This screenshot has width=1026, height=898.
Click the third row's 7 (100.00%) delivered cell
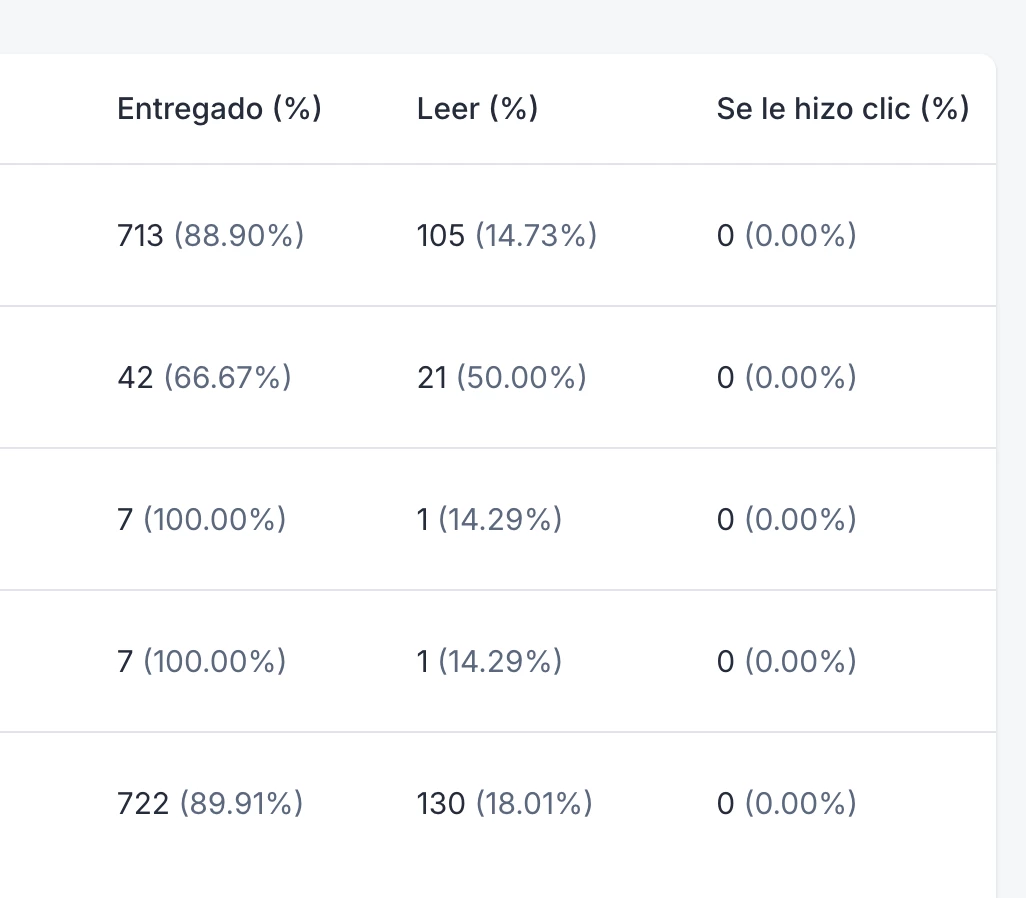[202, 520]
